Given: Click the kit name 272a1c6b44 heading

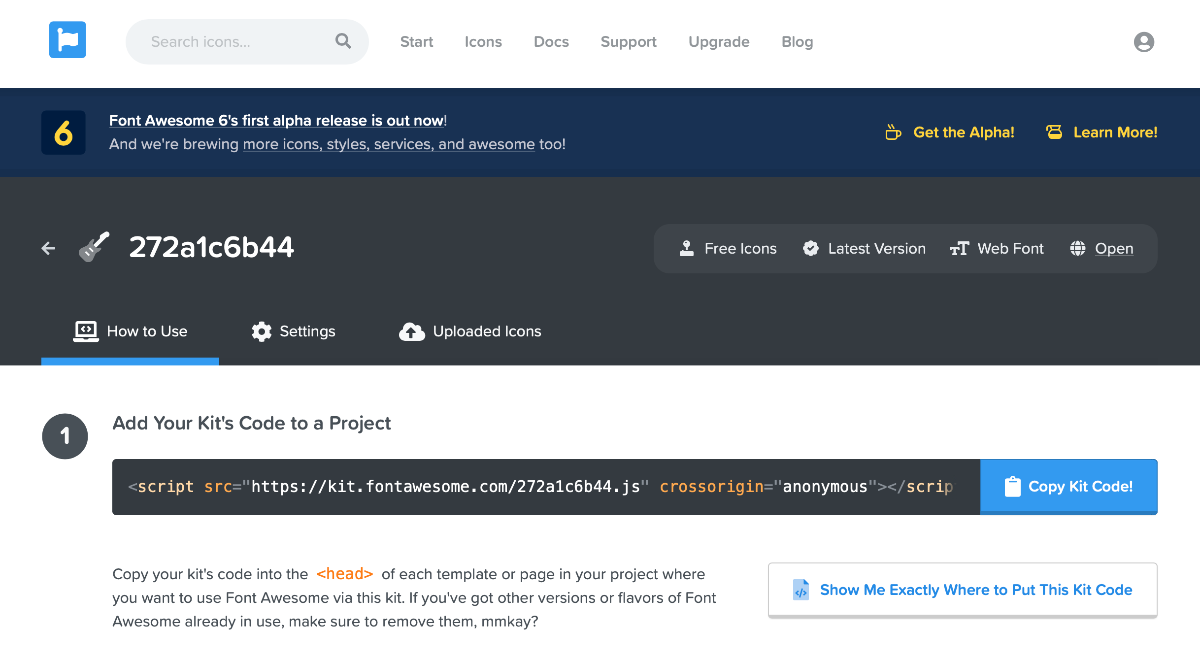Looking at the screenshot, I should coord(212,247).
